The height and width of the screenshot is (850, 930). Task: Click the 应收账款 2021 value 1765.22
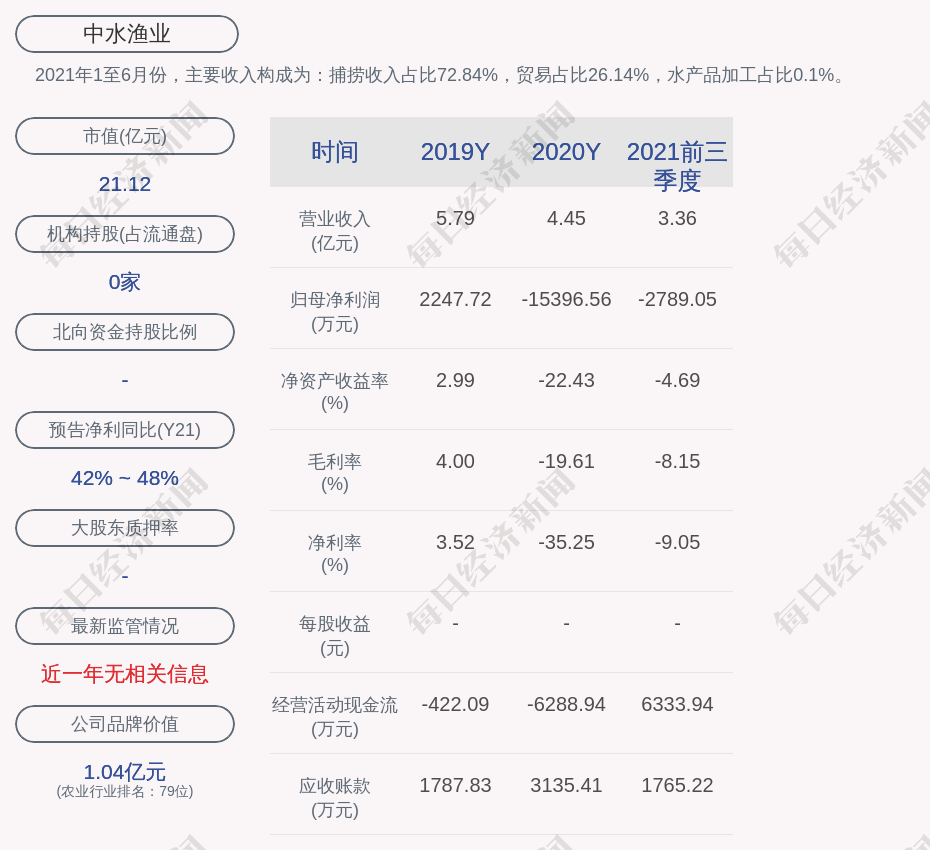click(677, 785)
